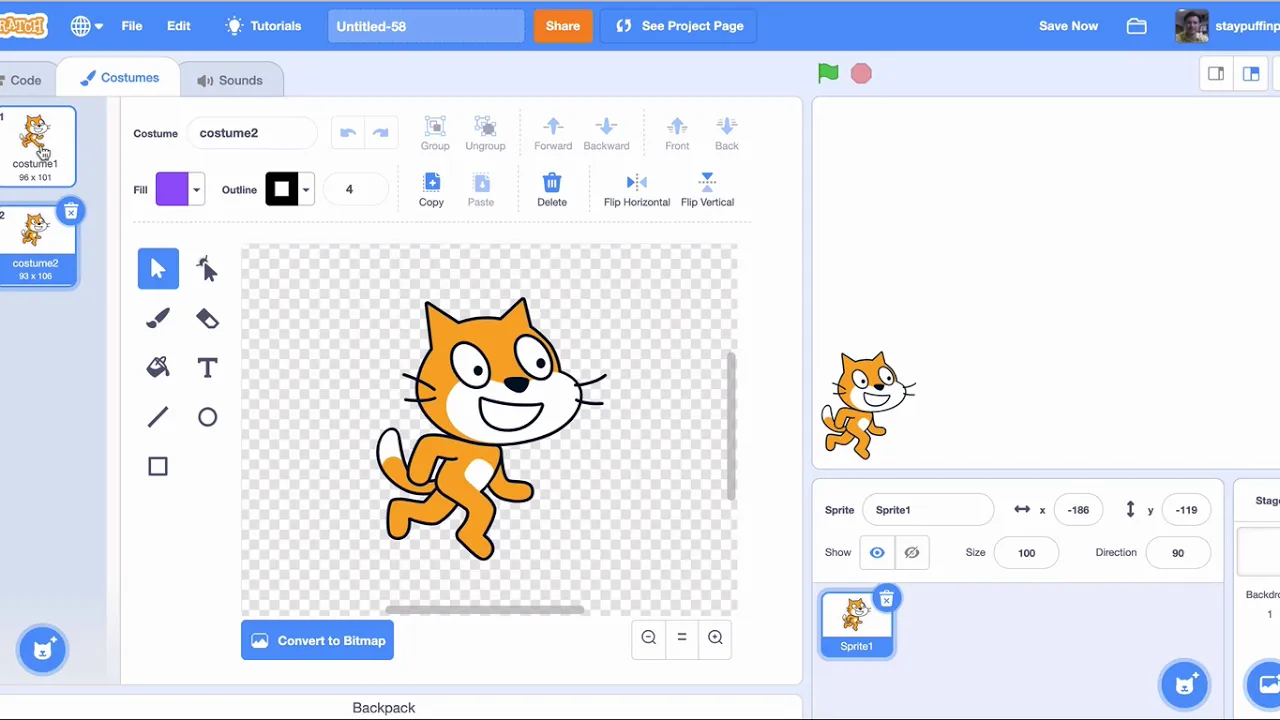Zoom in on the canvas
Screen dimensions: 1280x720
715,638
